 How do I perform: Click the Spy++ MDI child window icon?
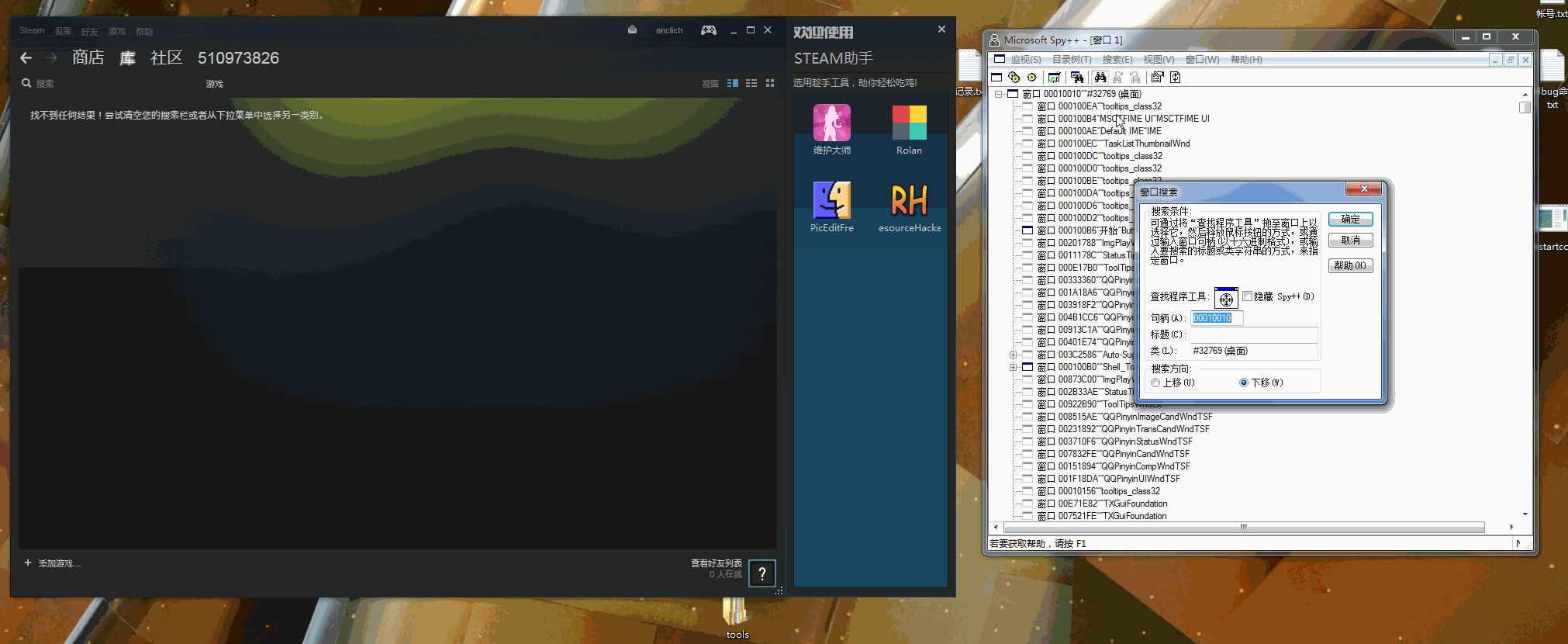point(1000,59)
